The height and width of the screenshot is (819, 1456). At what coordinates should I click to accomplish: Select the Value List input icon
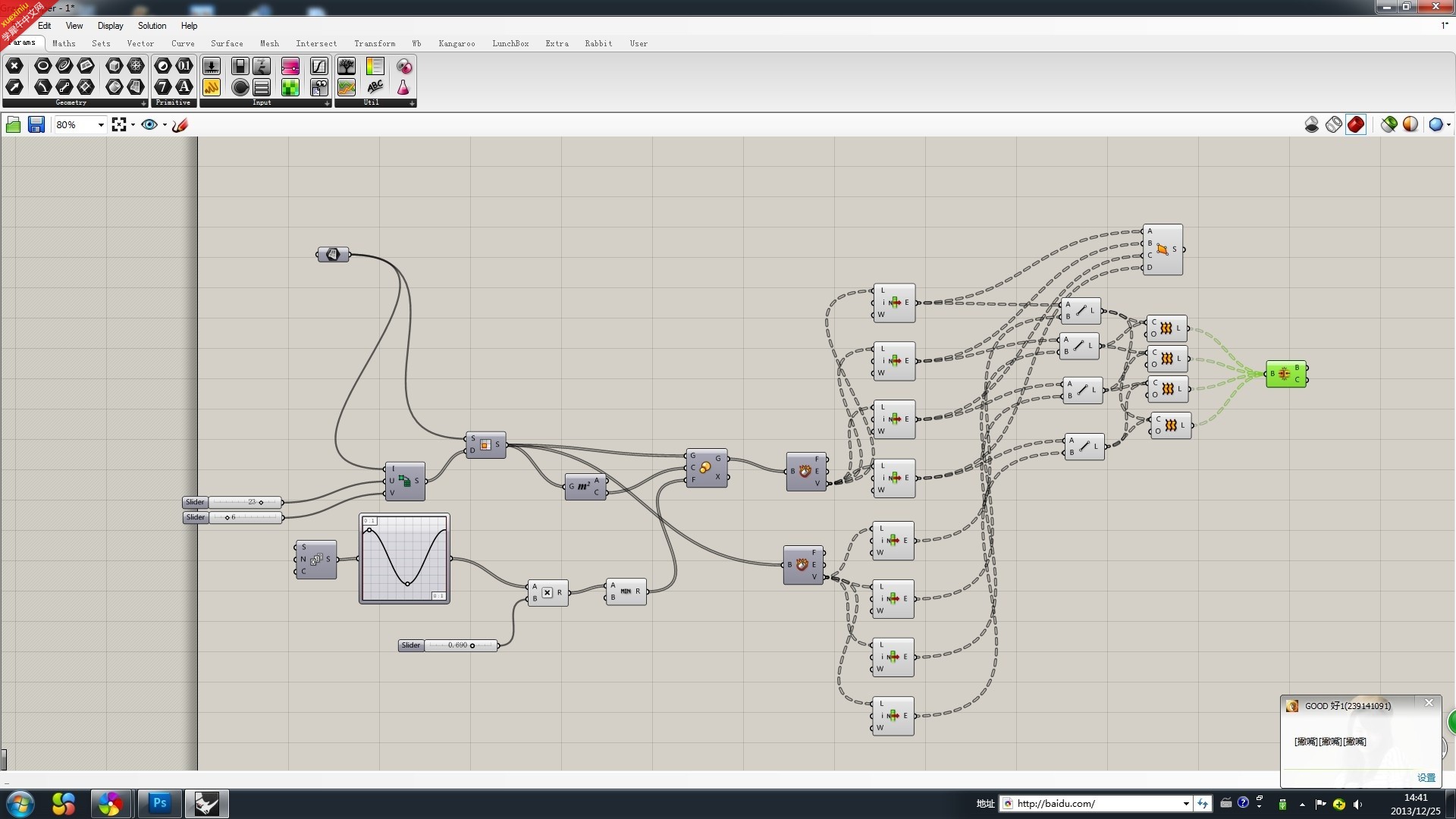262,87
